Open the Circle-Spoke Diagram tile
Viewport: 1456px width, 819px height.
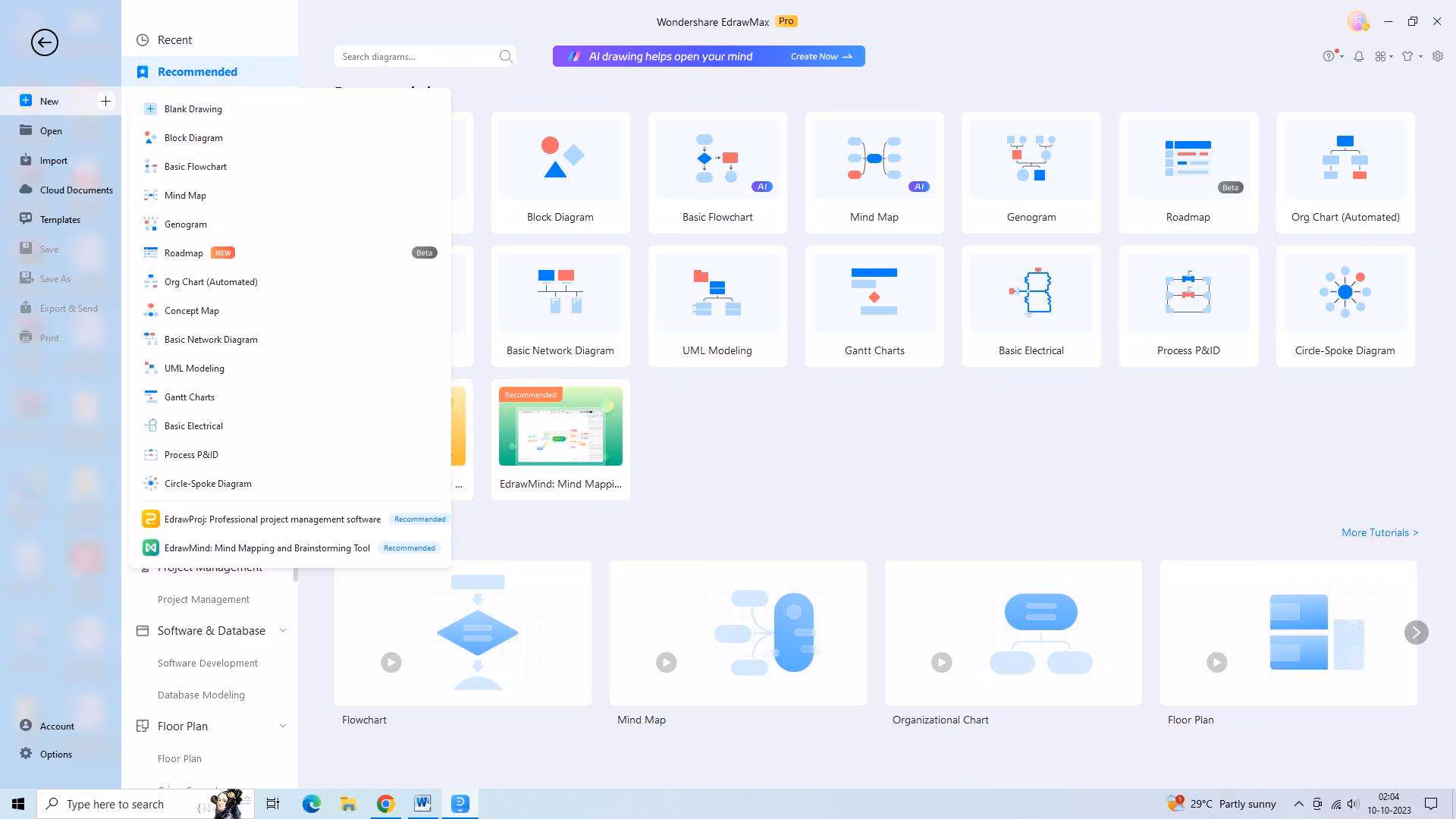[x=1345, y=306]
